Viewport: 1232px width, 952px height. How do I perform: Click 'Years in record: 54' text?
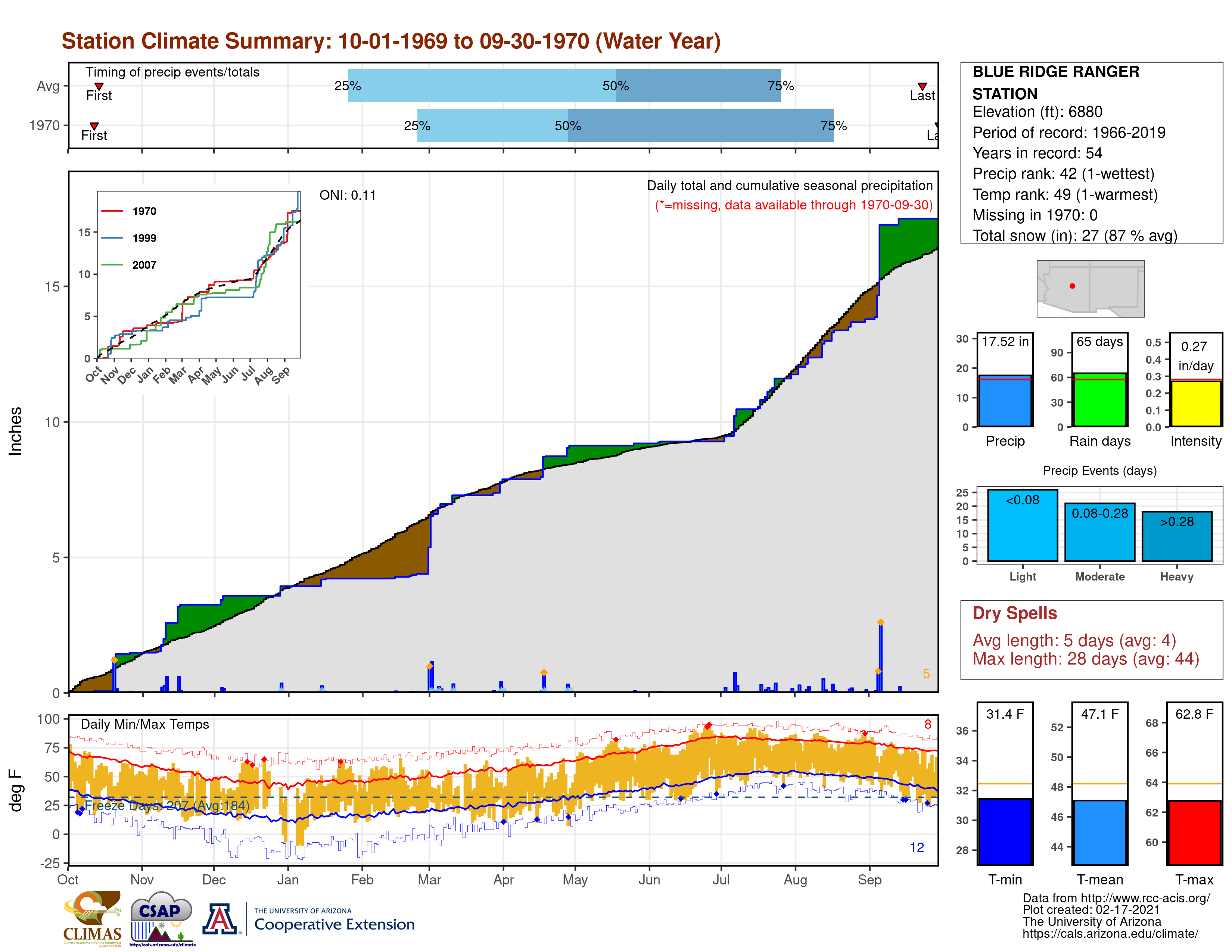[1037, 153]
